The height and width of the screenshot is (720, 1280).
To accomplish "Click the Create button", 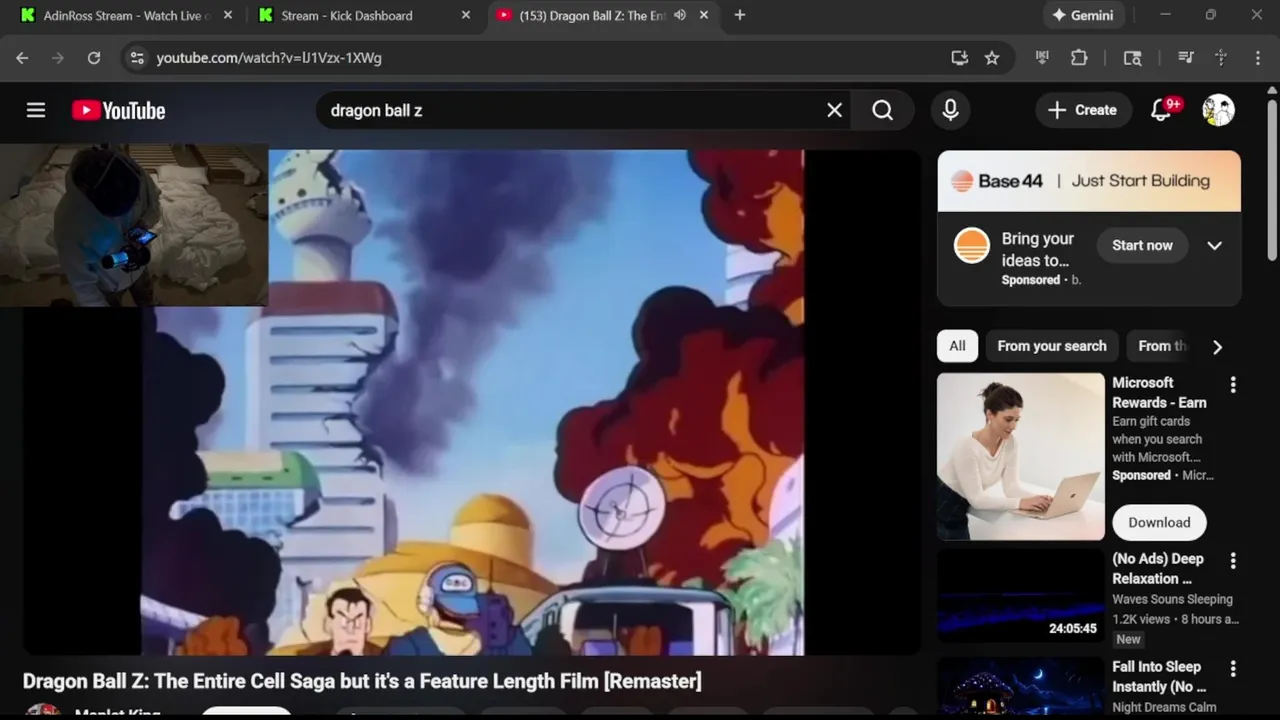I will 1082,110.
